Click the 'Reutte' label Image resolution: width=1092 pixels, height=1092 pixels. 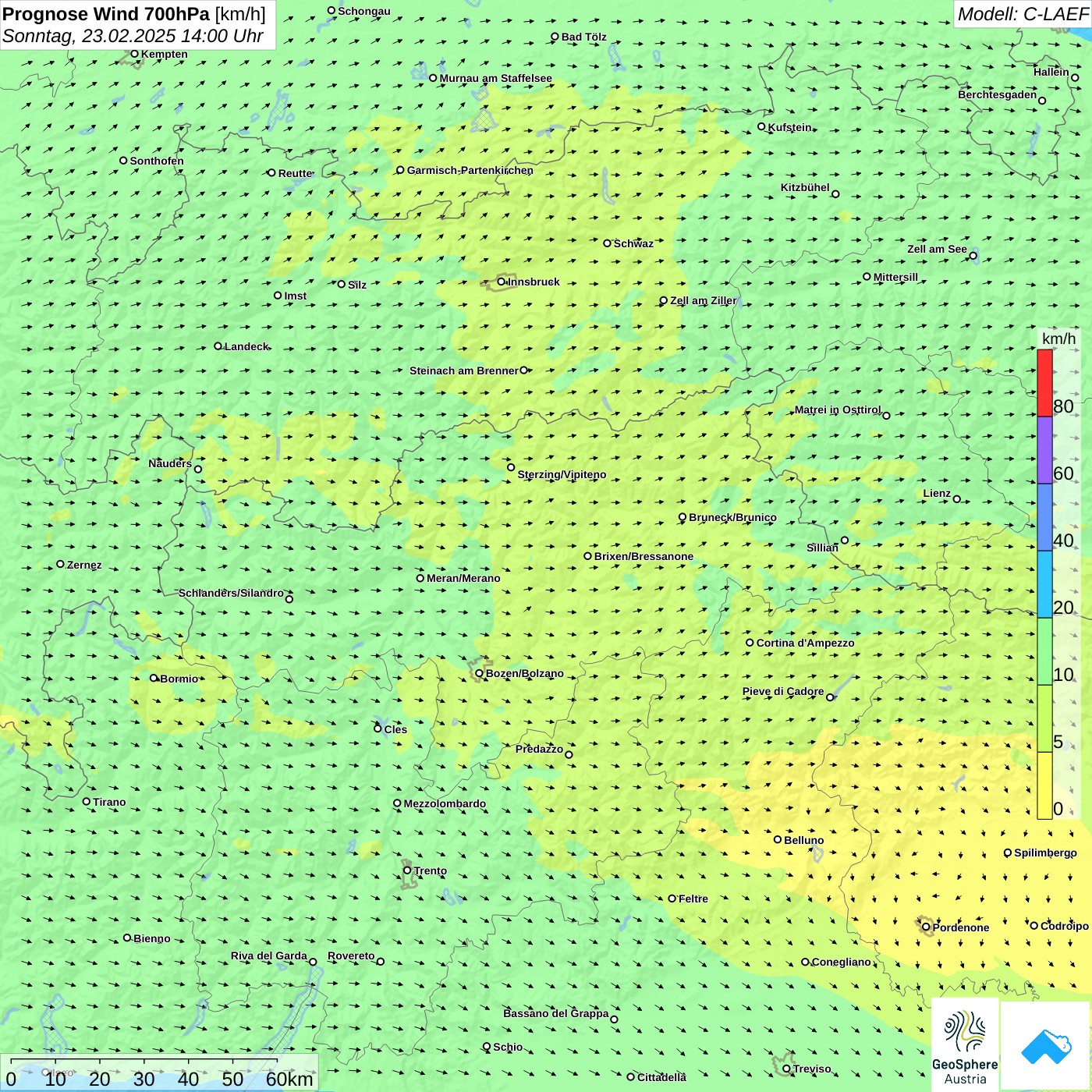(x=296, y=173)
